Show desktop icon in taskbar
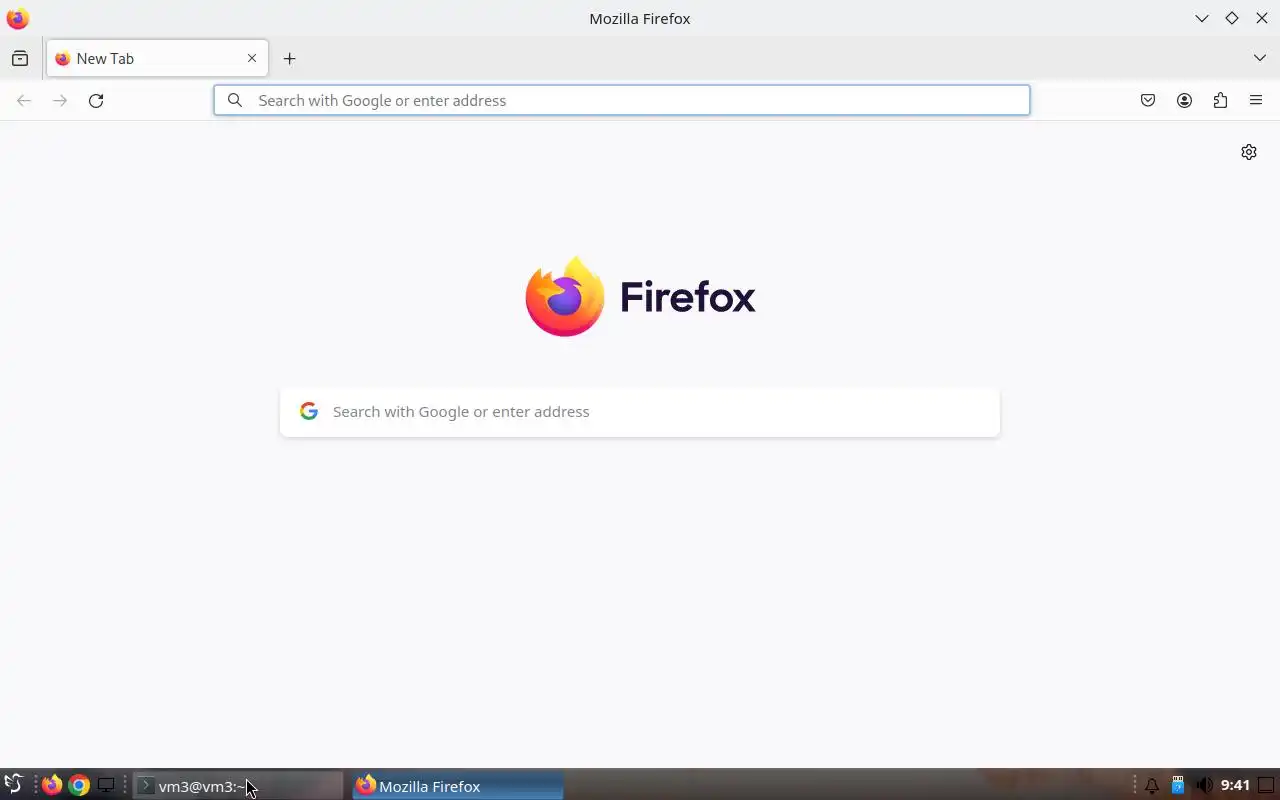 [106, 785]
